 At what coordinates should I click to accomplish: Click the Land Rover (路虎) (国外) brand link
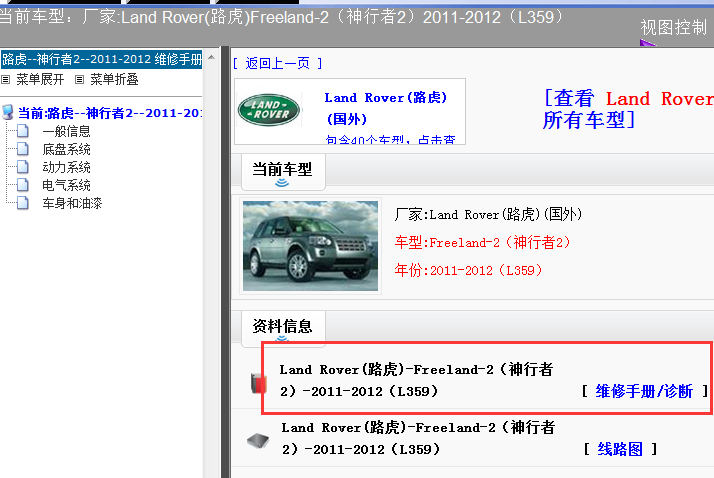(385, 108)
